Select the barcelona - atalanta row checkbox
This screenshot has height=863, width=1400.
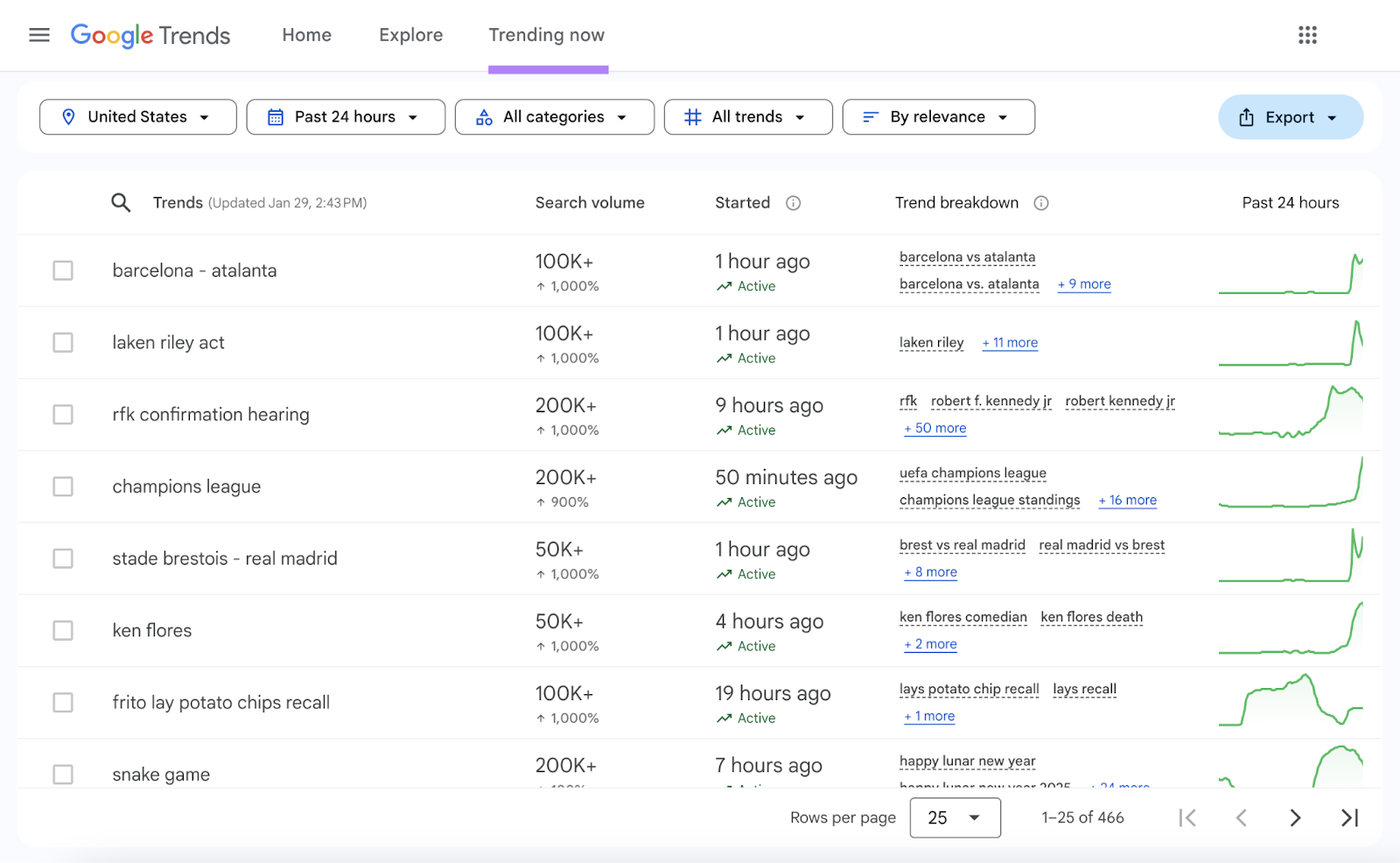pos(62,270)
